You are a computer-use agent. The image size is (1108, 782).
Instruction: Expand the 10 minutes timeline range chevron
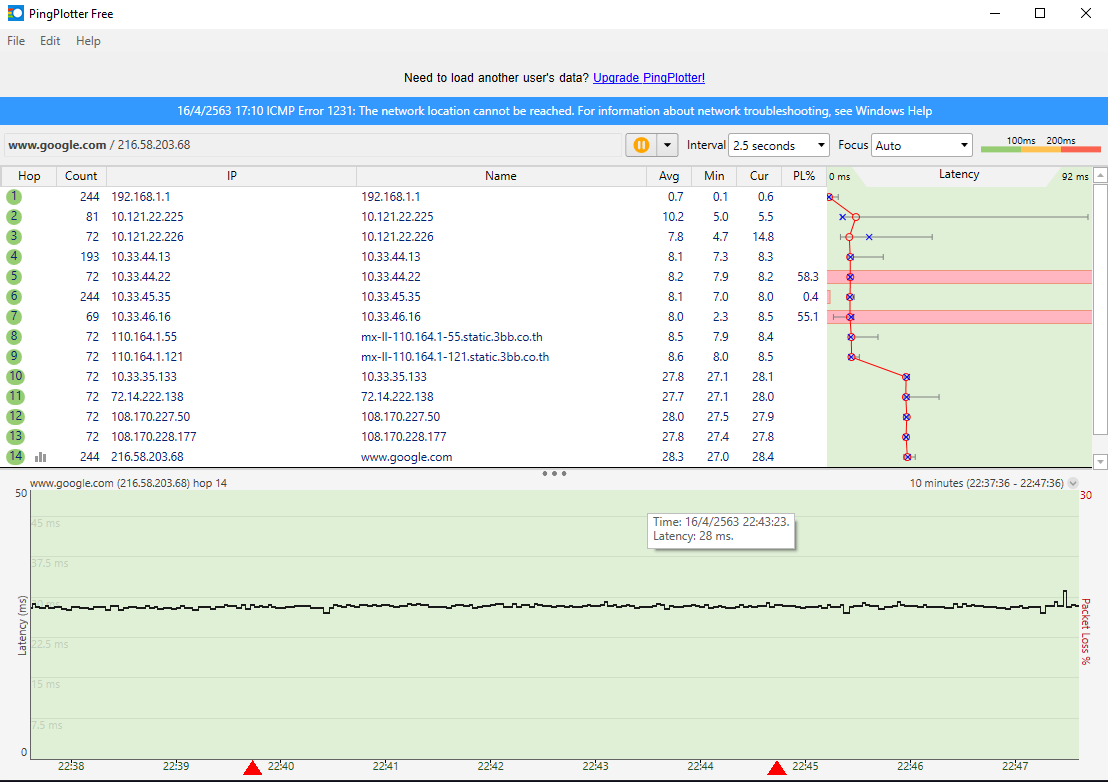(x=1073, y=483)
